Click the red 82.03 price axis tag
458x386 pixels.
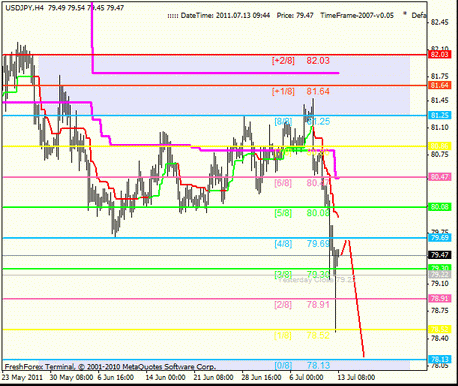(439, 54)
